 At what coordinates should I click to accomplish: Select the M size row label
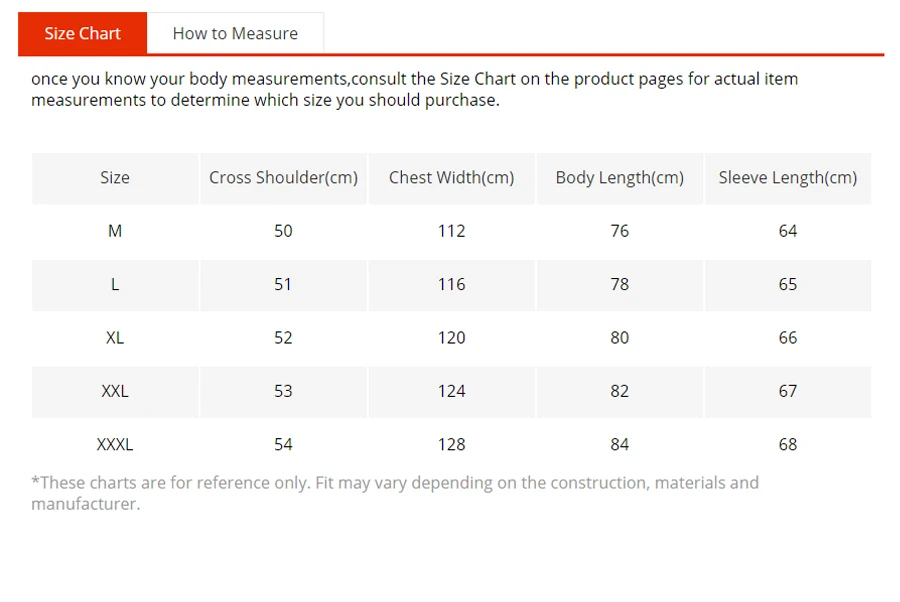click(115, 231)
